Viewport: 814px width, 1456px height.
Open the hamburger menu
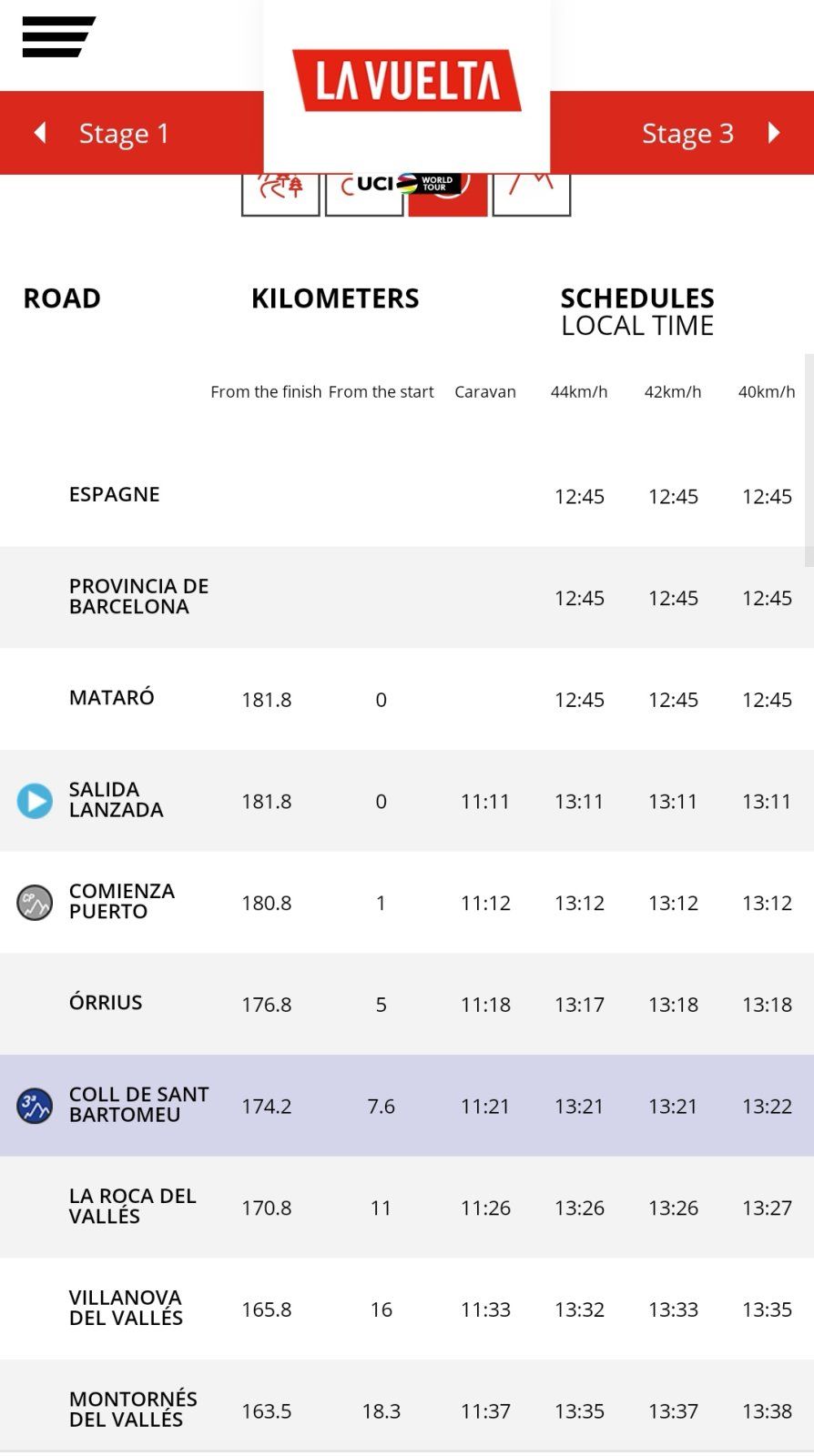point(57,37)
